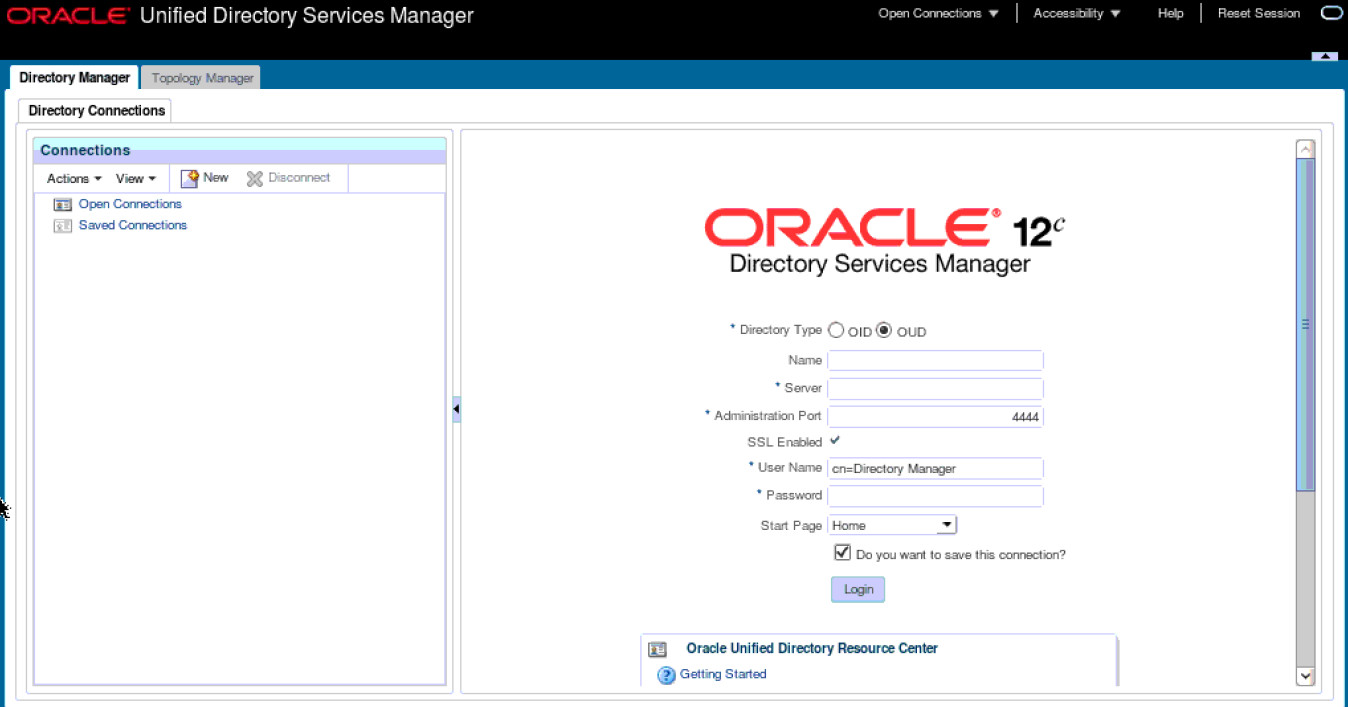Open the View dropdown menu
Viewport: 1348px width, 707px height.
coord(135,178)
